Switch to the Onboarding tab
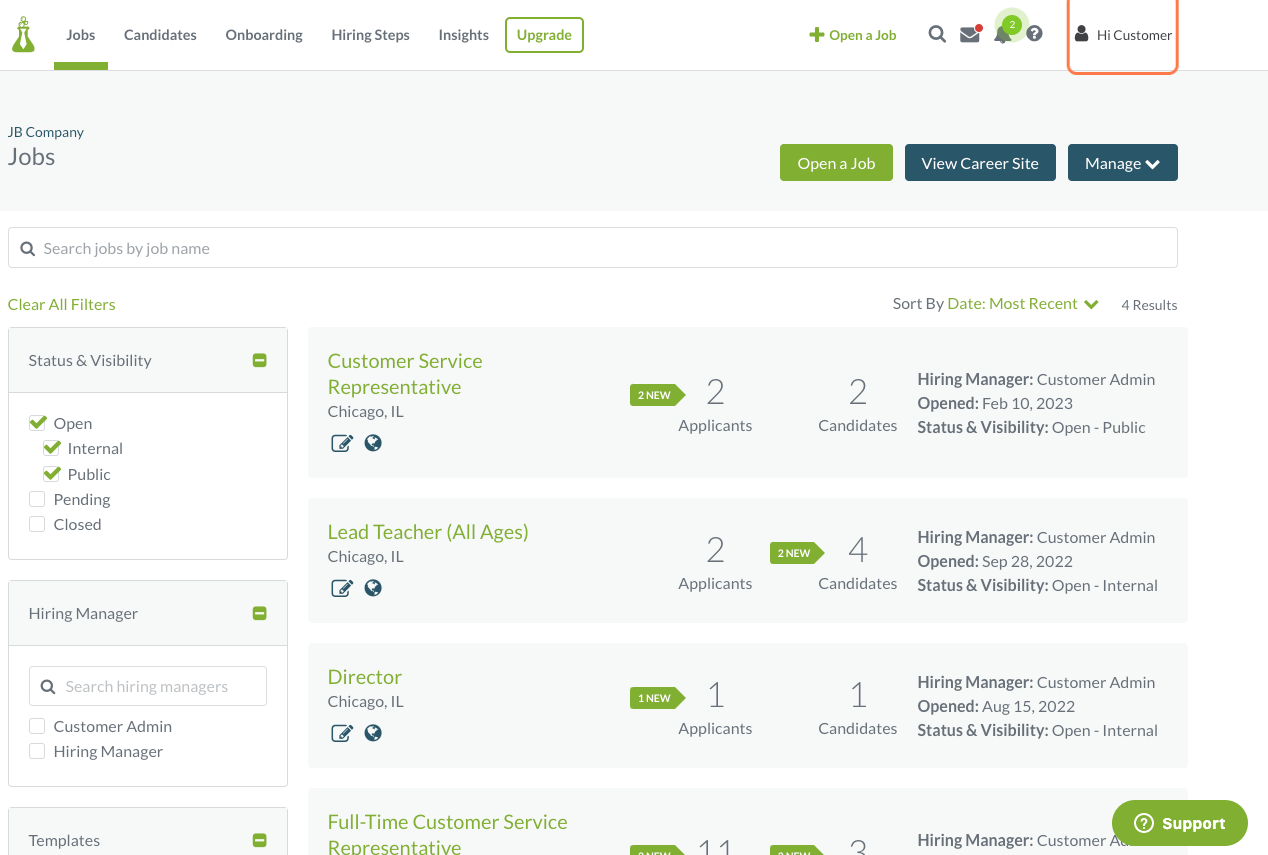This screenshot has width=1268, height=855. click(x=264, y=35)
